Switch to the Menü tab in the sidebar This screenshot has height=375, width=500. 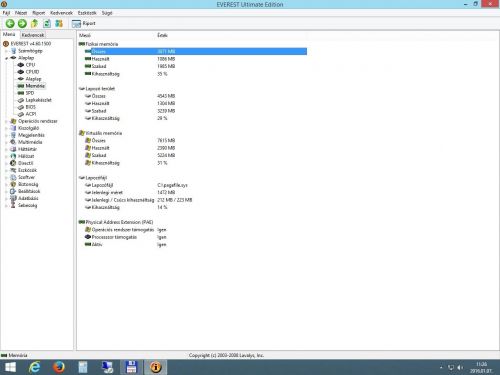point(9,34)
